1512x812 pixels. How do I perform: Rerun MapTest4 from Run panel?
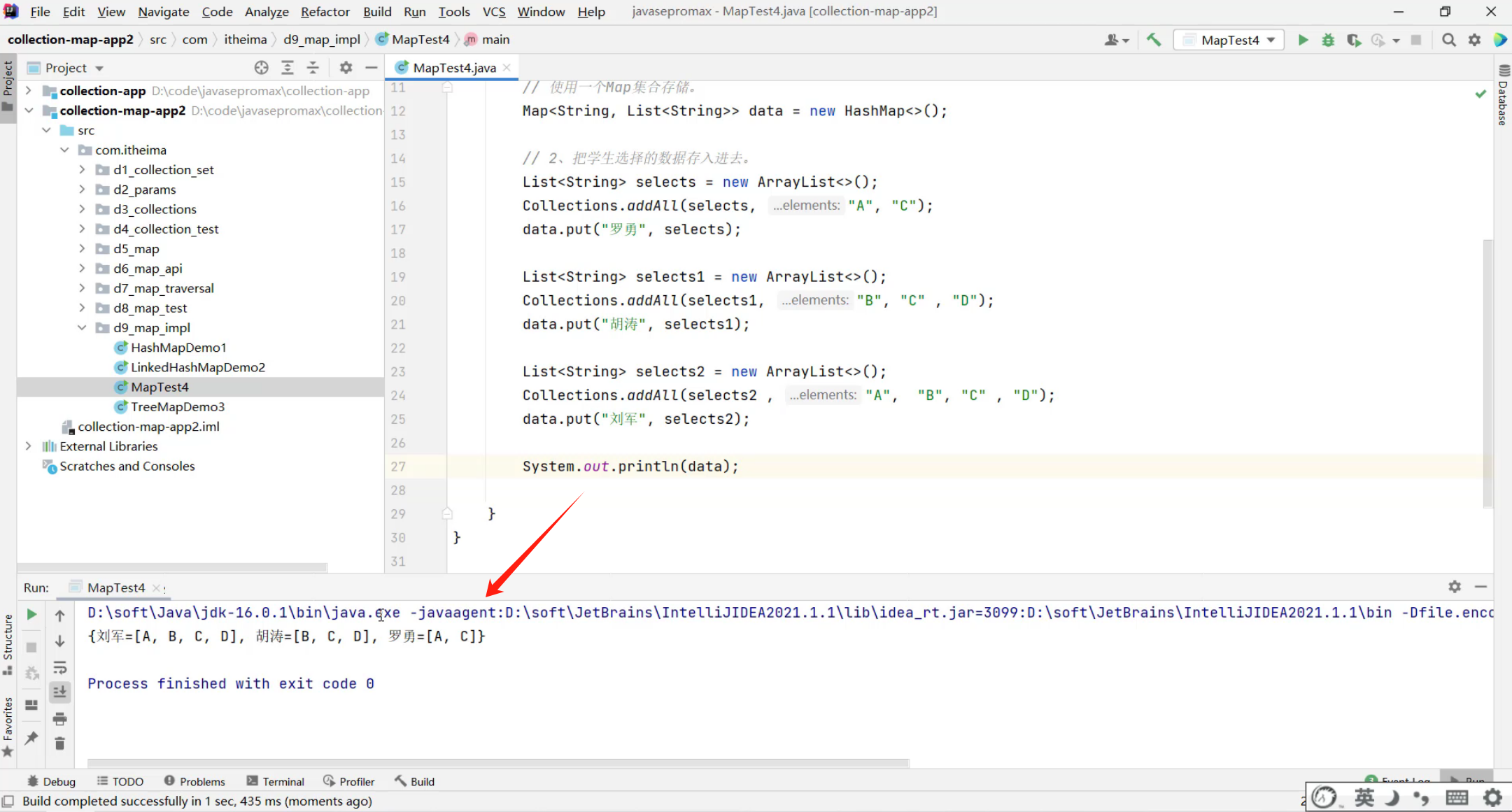point(31,614)
